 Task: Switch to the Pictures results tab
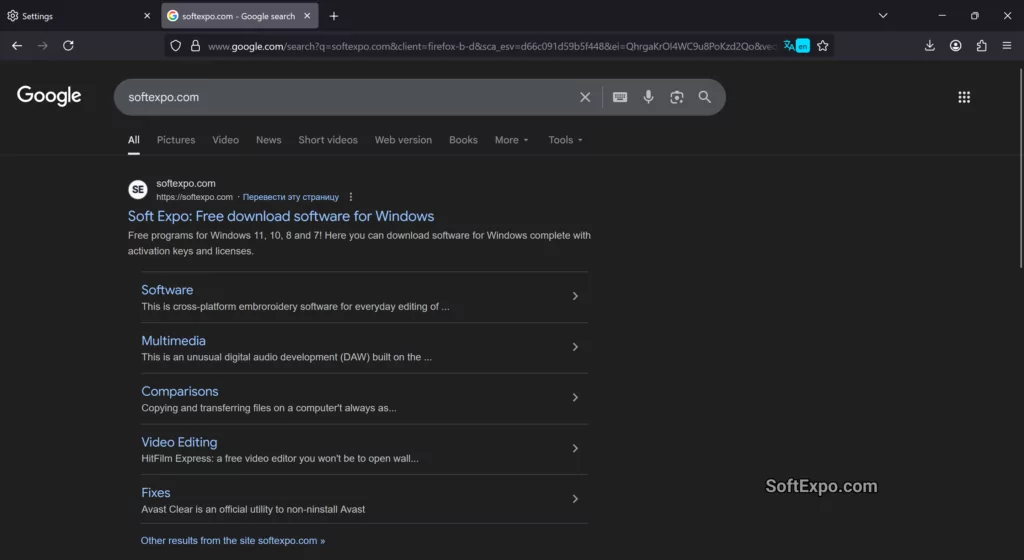[176, 140]
